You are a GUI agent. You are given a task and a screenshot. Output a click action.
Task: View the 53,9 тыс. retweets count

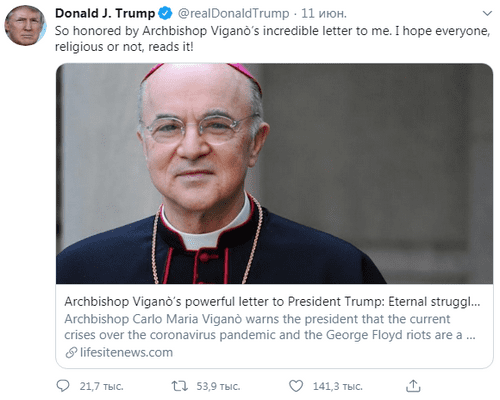pyautogui.click(x=218, y=386)
